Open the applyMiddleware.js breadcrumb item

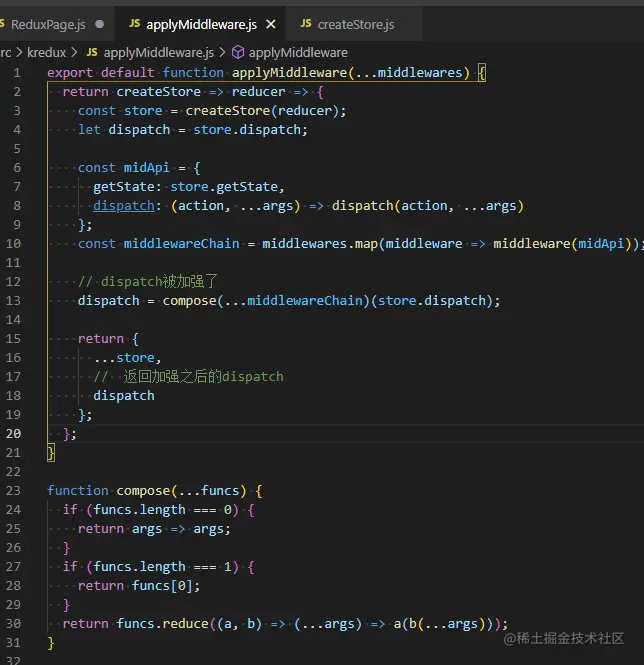159,53
